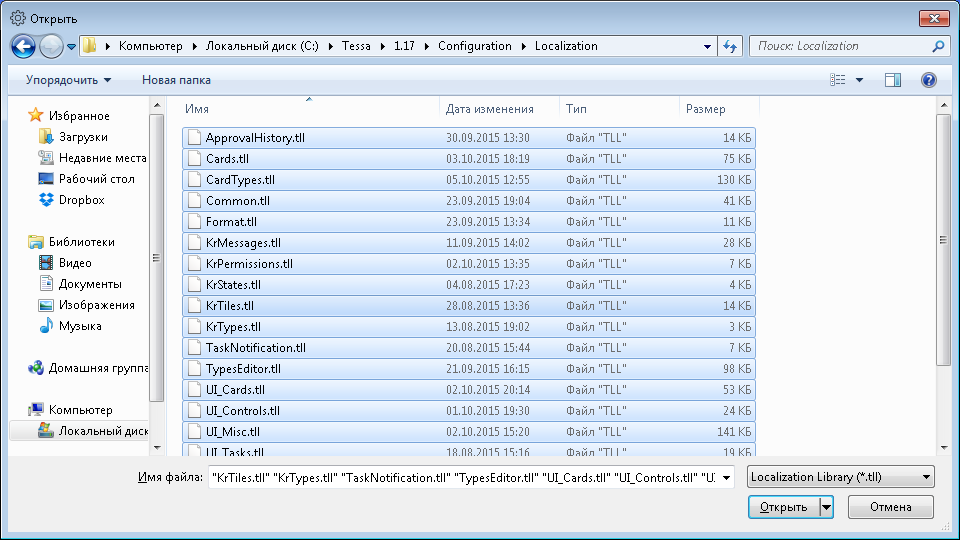Click the search magnifier icon
The height and width of the screenshot is (540, 960).
tap(939, 46)
